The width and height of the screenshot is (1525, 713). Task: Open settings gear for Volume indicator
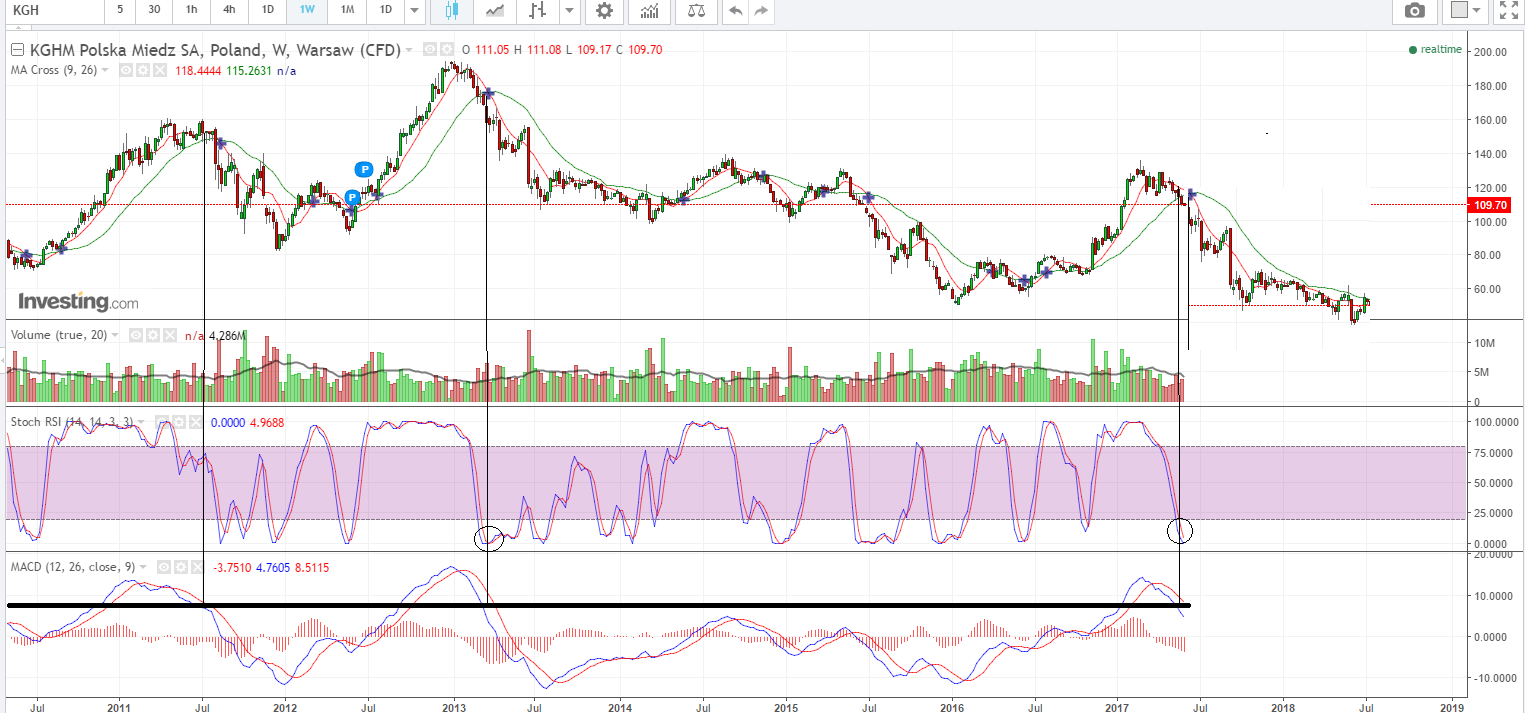coord(153,335)
